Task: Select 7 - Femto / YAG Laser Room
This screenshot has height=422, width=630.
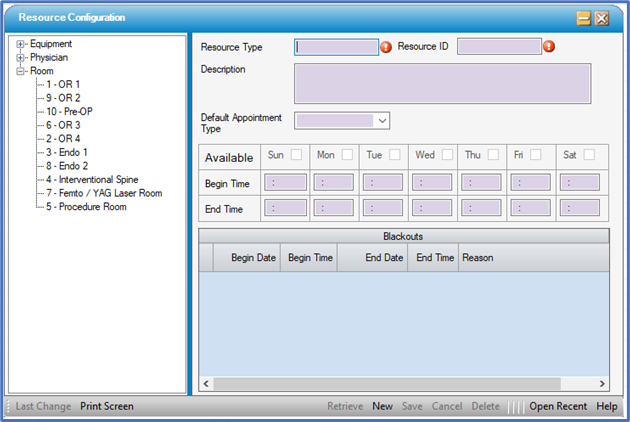Action: pos(103,193)
